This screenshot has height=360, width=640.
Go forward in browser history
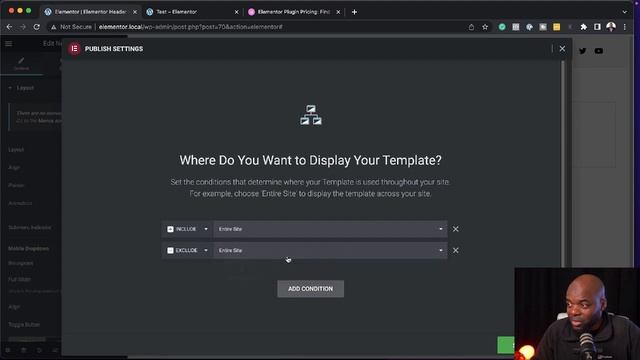click(x=23, y=27)
